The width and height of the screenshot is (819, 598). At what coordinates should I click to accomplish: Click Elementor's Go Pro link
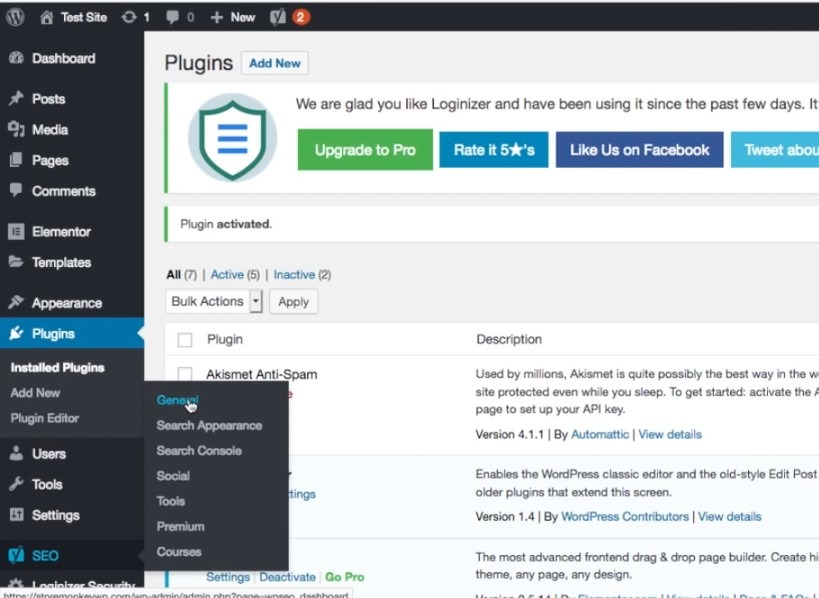tap(345, 577)
